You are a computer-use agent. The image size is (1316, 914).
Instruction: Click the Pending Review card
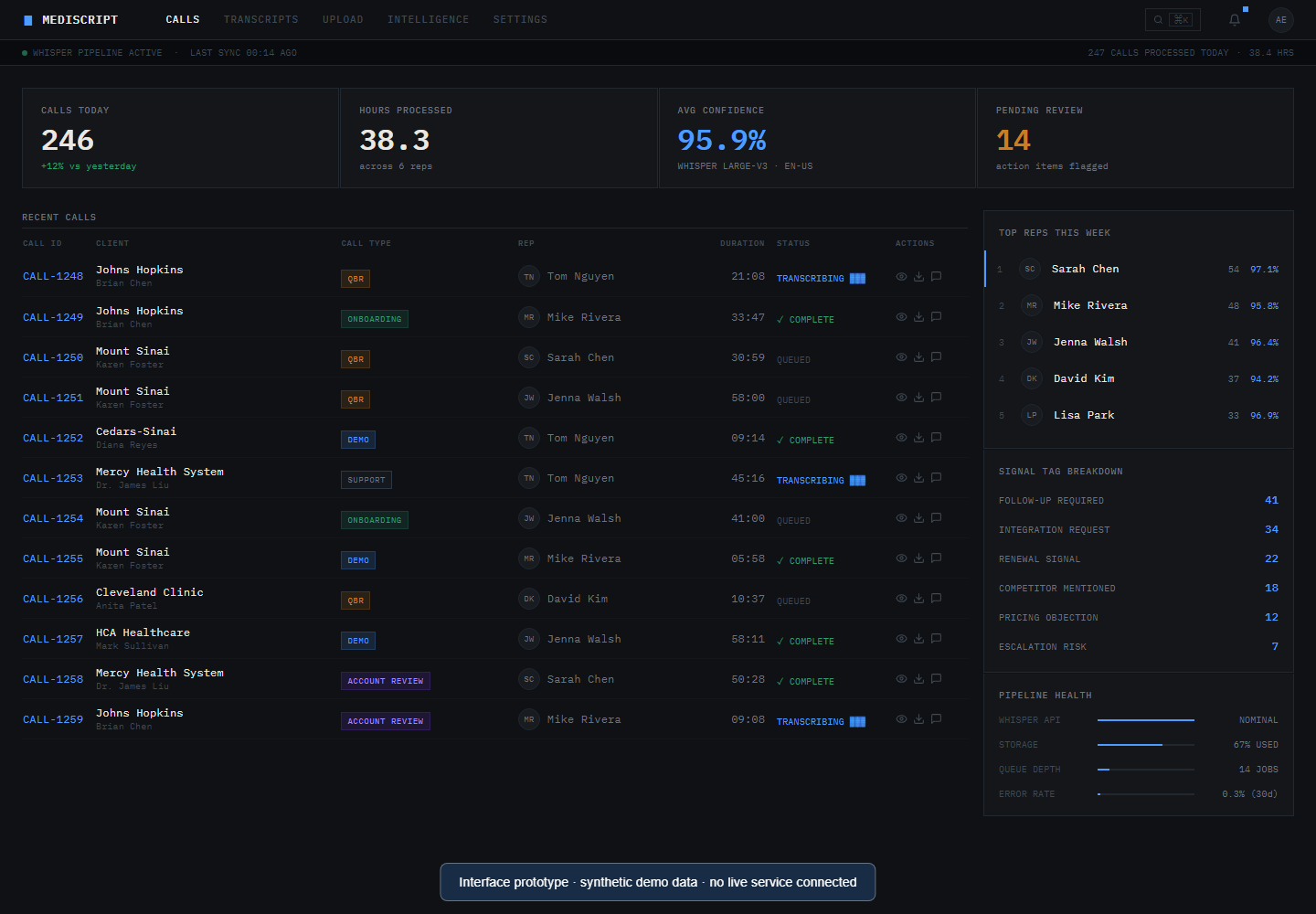1135,138
